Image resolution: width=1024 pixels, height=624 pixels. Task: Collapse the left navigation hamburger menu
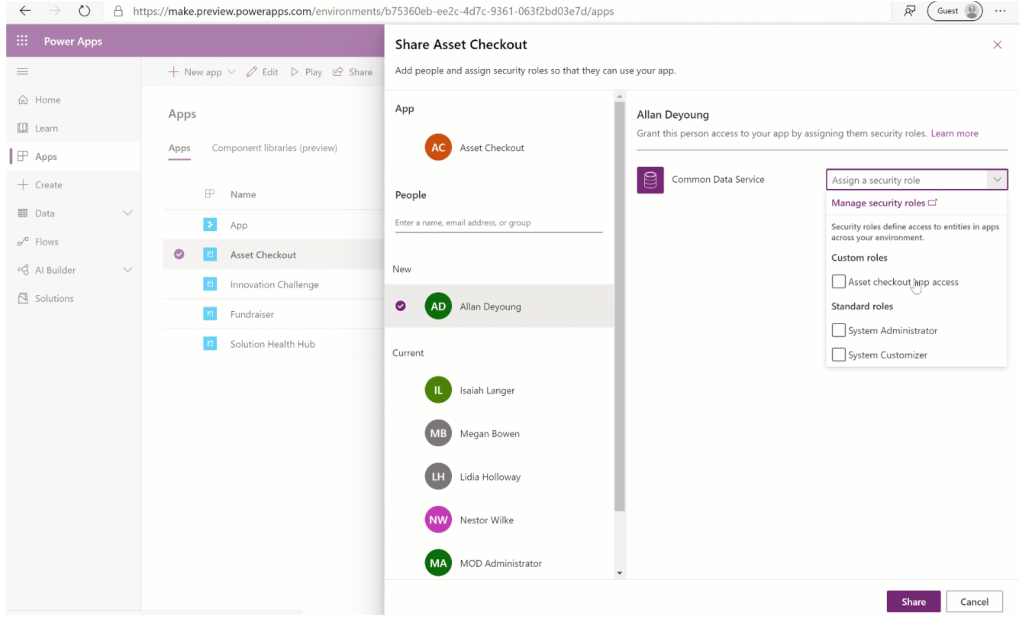coord(22,72)
